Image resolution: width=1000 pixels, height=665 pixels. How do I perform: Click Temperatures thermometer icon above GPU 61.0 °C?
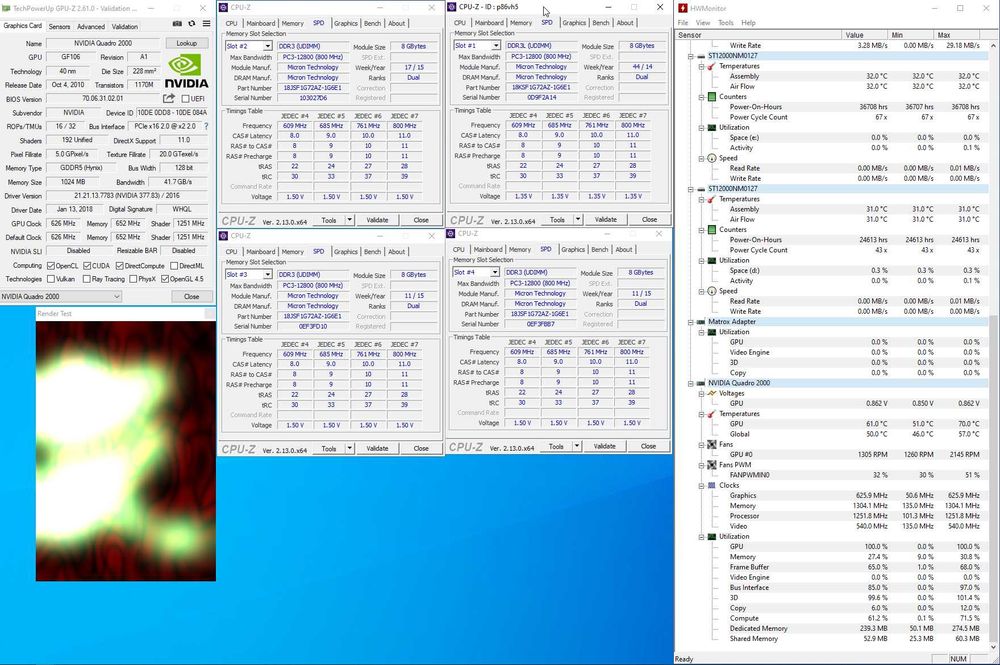(x=712, y=414)
